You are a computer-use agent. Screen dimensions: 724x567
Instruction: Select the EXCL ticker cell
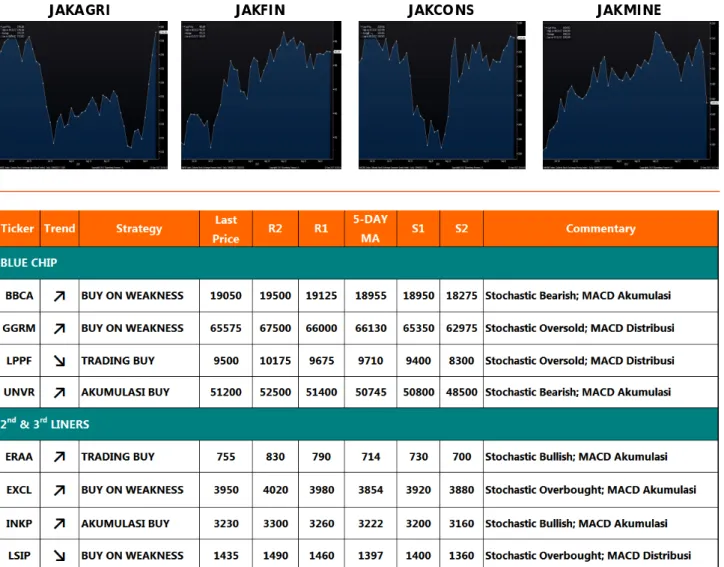[19, 490]
